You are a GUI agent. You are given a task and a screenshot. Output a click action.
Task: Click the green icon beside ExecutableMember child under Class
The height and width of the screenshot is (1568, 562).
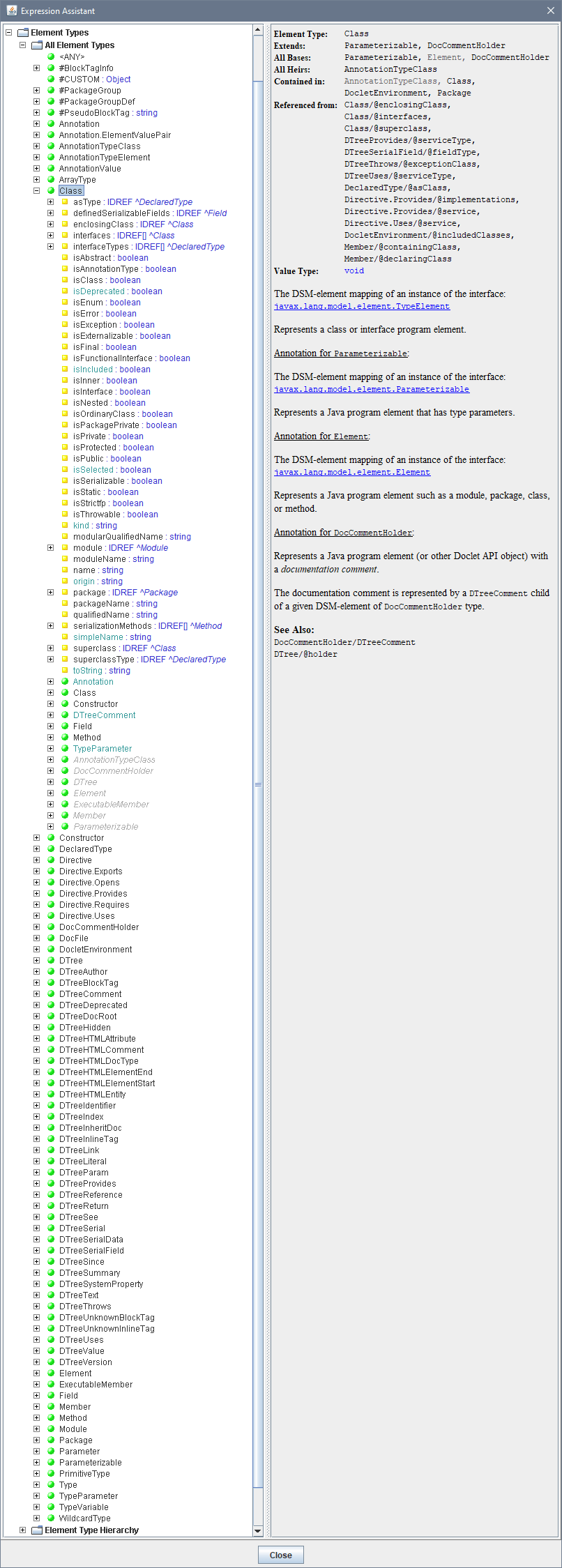click(x=65, y=805)
